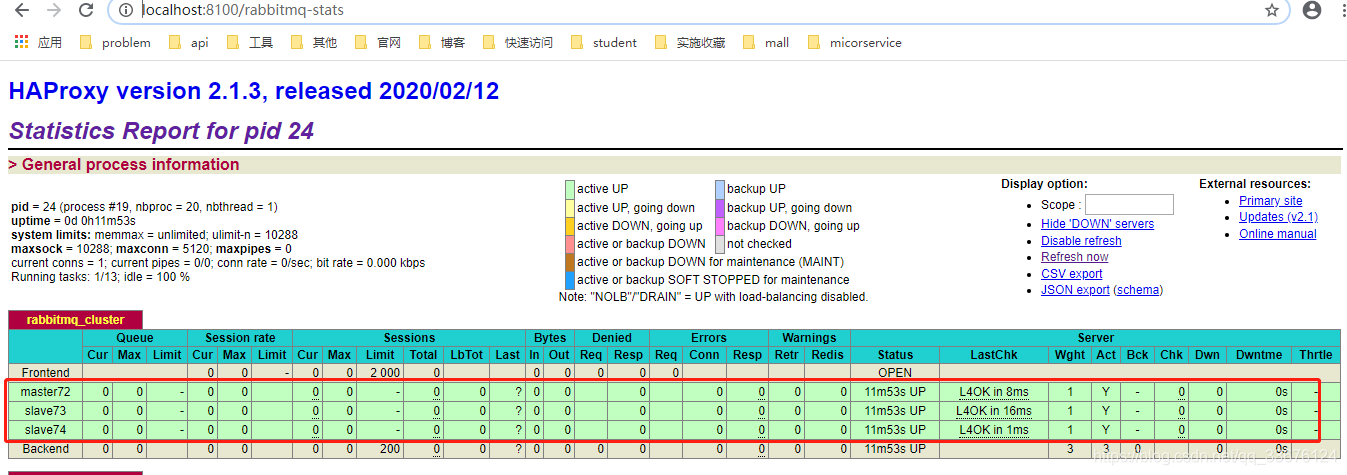Click the Wght column header

click(x=1069, y=355)
